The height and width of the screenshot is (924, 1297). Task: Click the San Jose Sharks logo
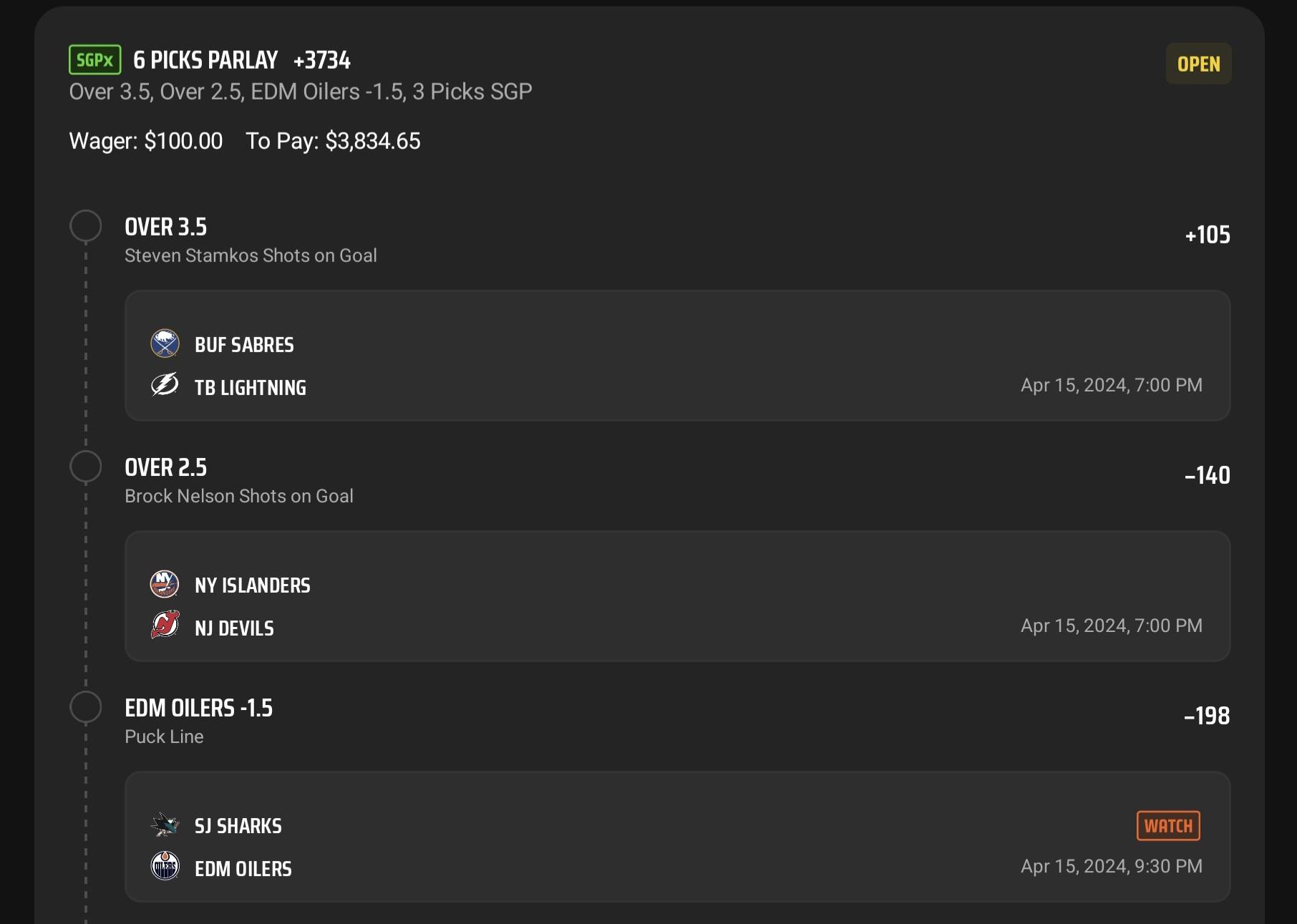pyautogui.click(x=165, y=825)
